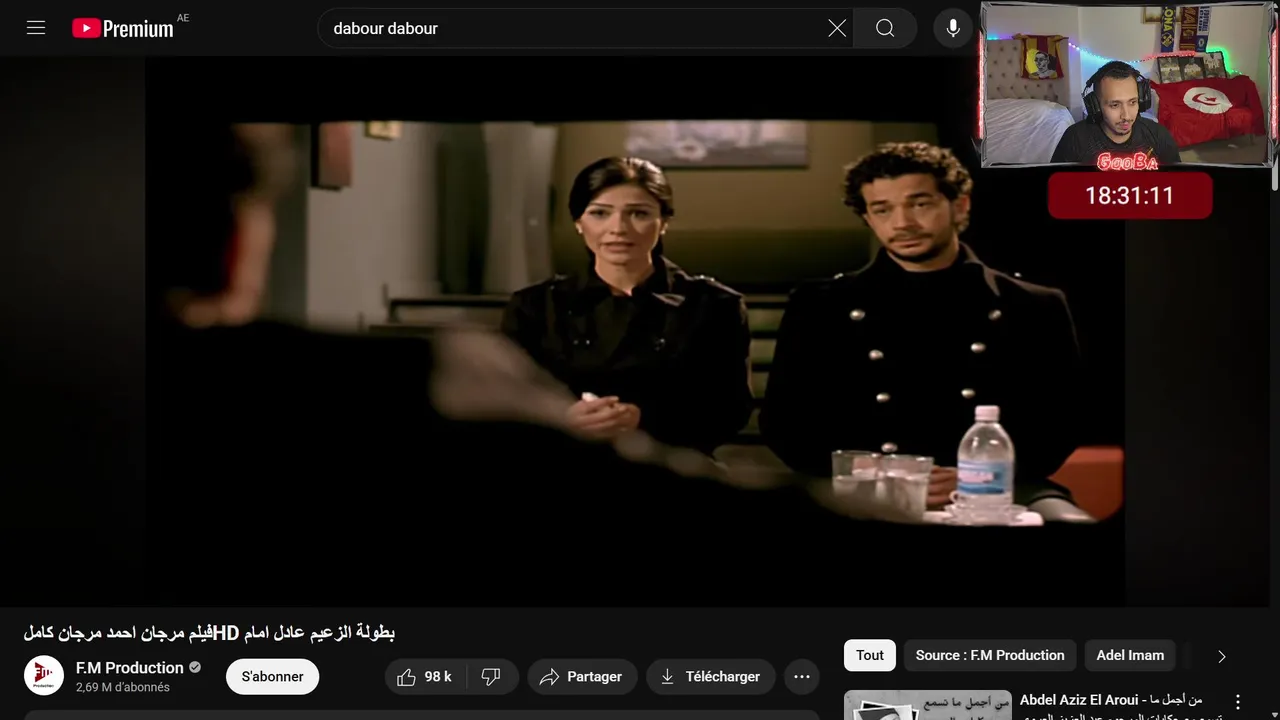Screen dimensions: 1280x720
Task: Start voice search with microphone
Action: point(953,28)
